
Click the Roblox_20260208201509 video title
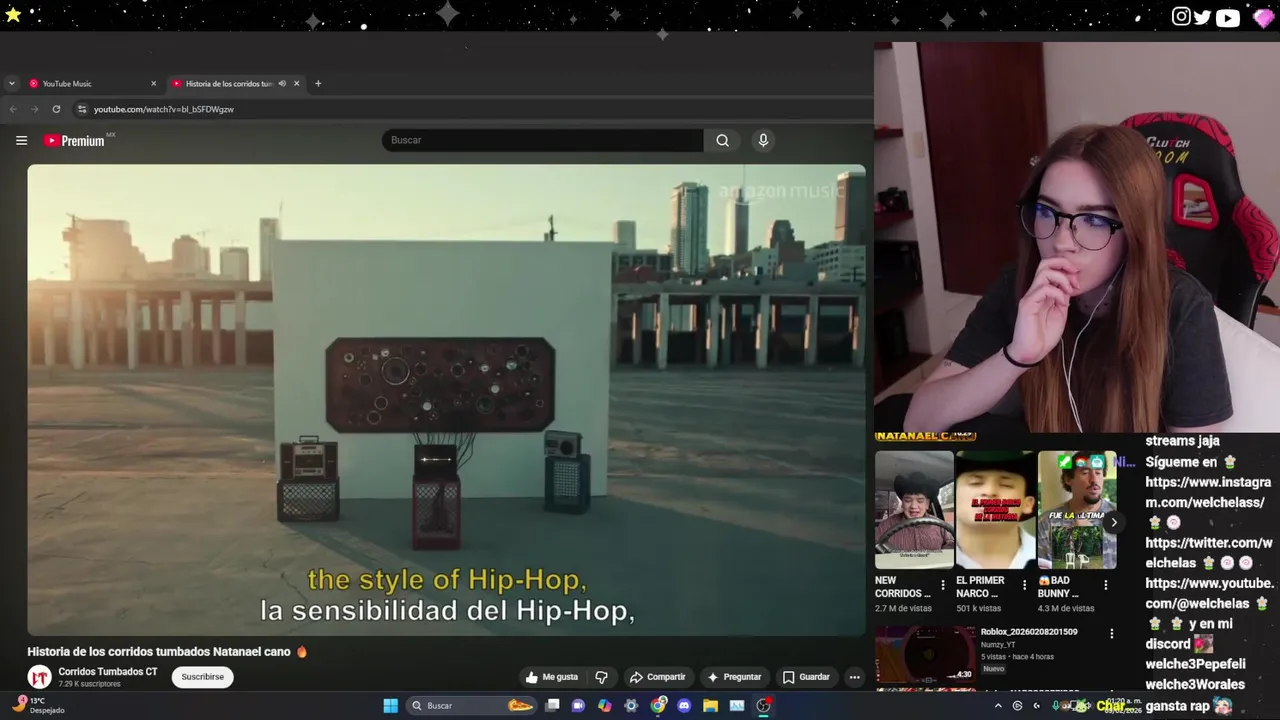1029,632
